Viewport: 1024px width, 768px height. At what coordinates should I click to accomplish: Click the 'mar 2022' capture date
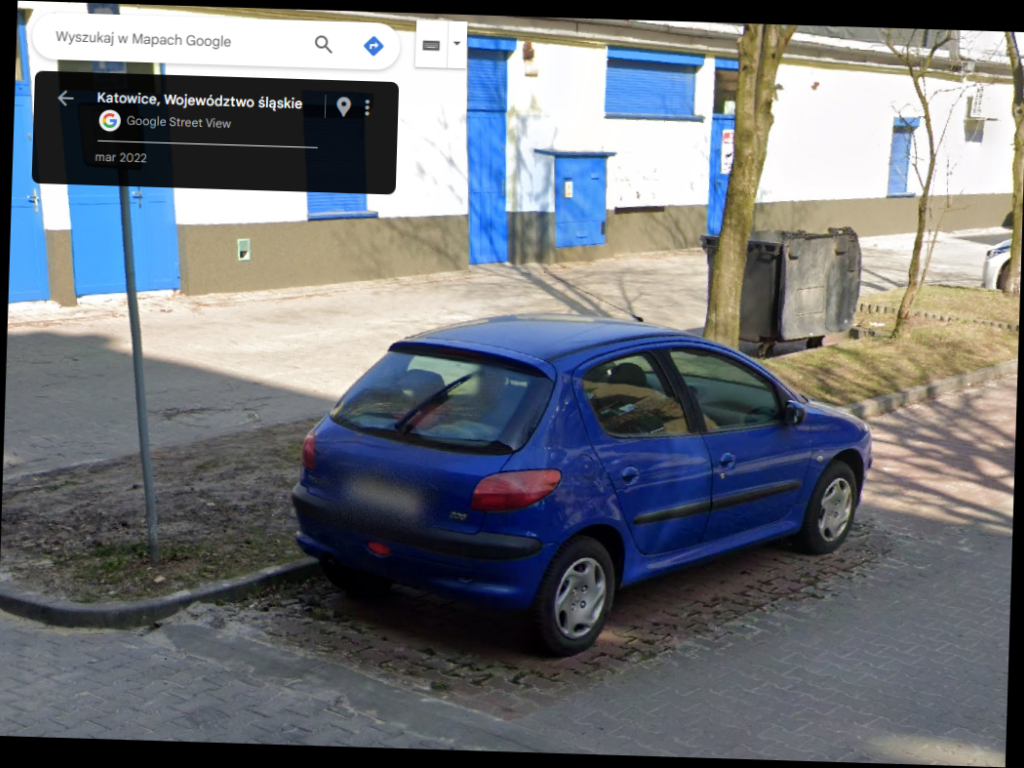tap(121, 157)
